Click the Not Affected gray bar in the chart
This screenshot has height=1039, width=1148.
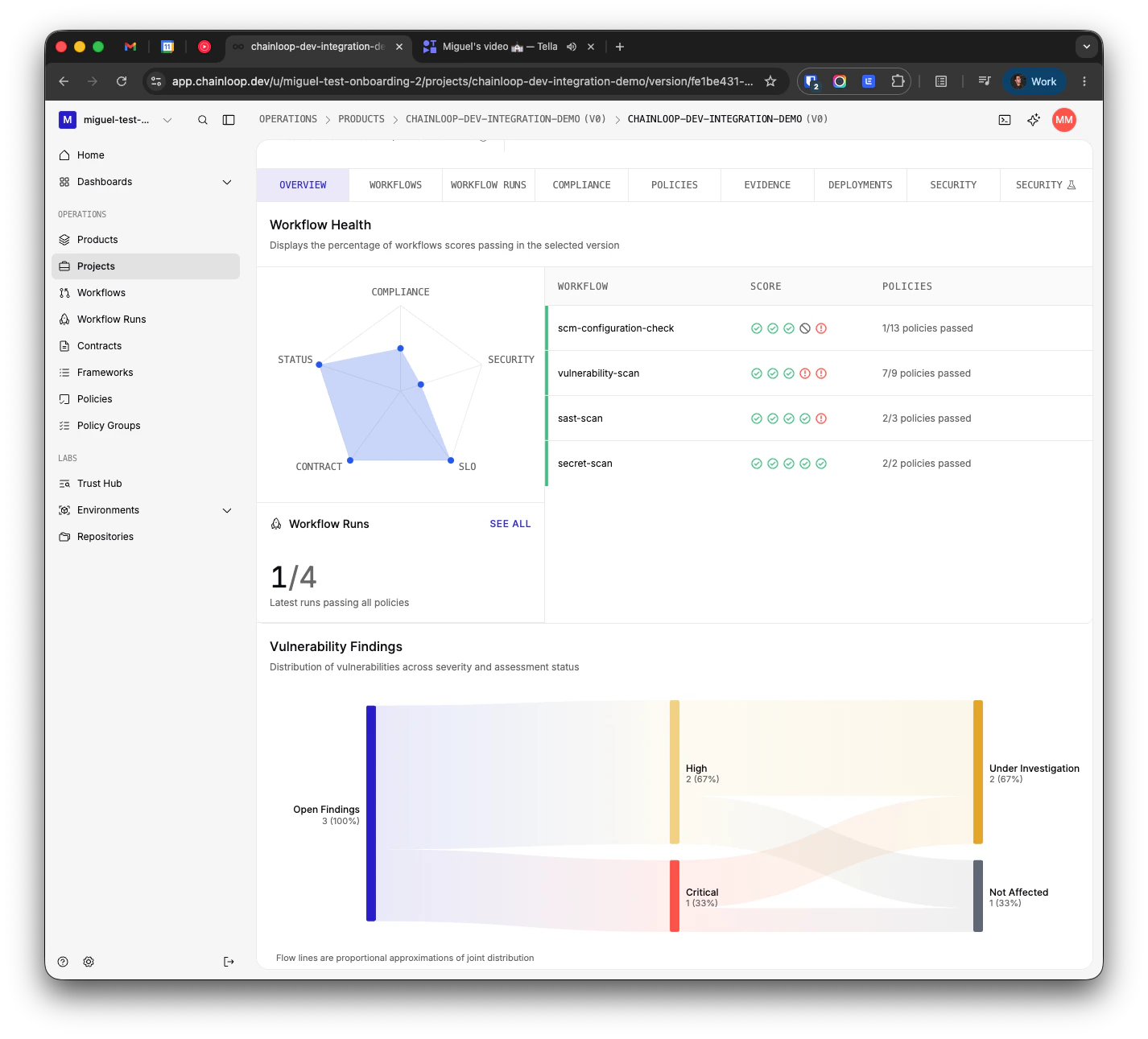coord(978,896)
